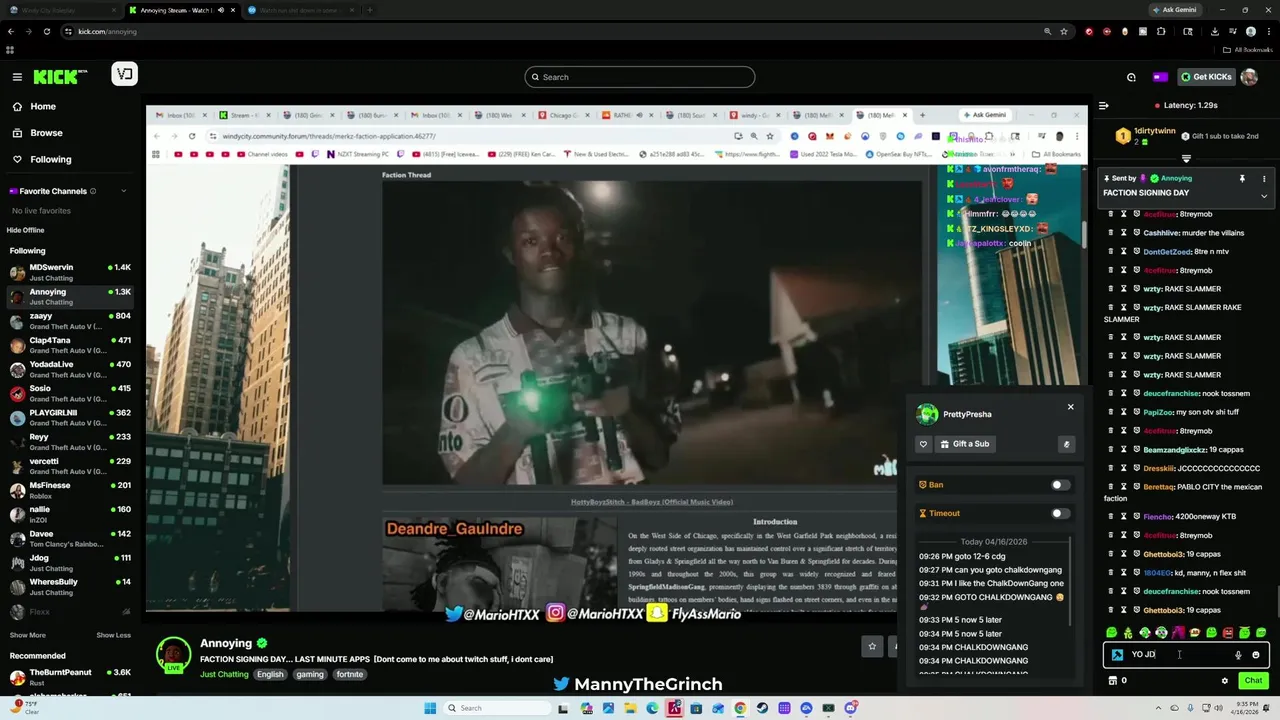
Task: Click Show Less under Following list
Action: tap(113, 635)
